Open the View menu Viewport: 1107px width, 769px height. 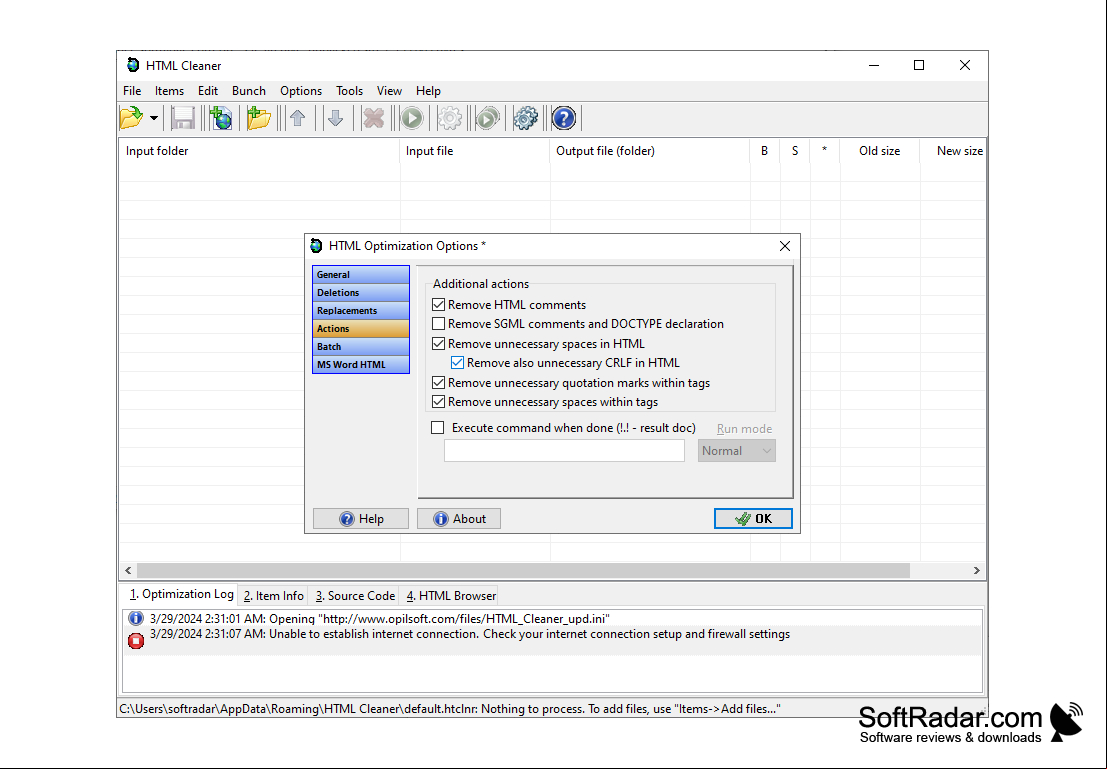(x=389, y=91)
